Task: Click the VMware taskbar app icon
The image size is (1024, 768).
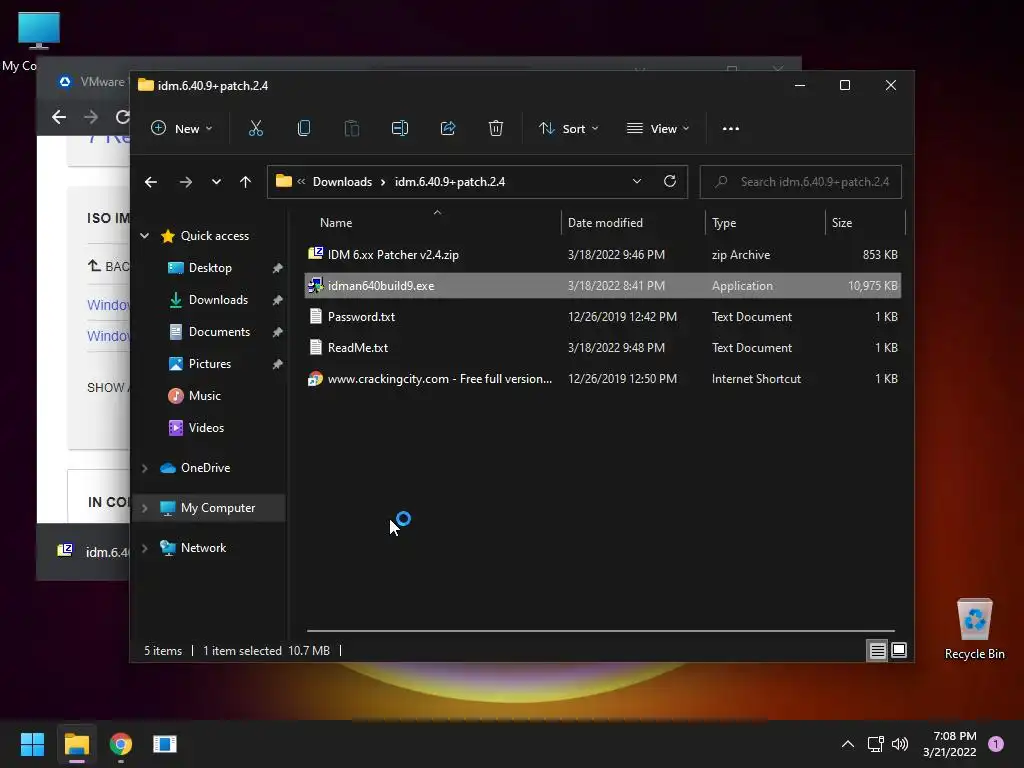Action: tap(165, 744)
